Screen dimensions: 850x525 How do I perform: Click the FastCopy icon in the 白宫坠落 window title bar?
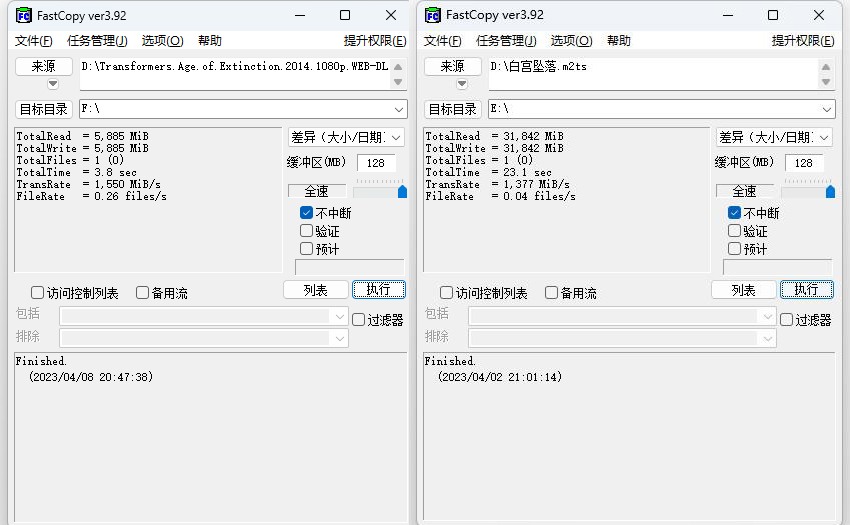pos(432,15)
